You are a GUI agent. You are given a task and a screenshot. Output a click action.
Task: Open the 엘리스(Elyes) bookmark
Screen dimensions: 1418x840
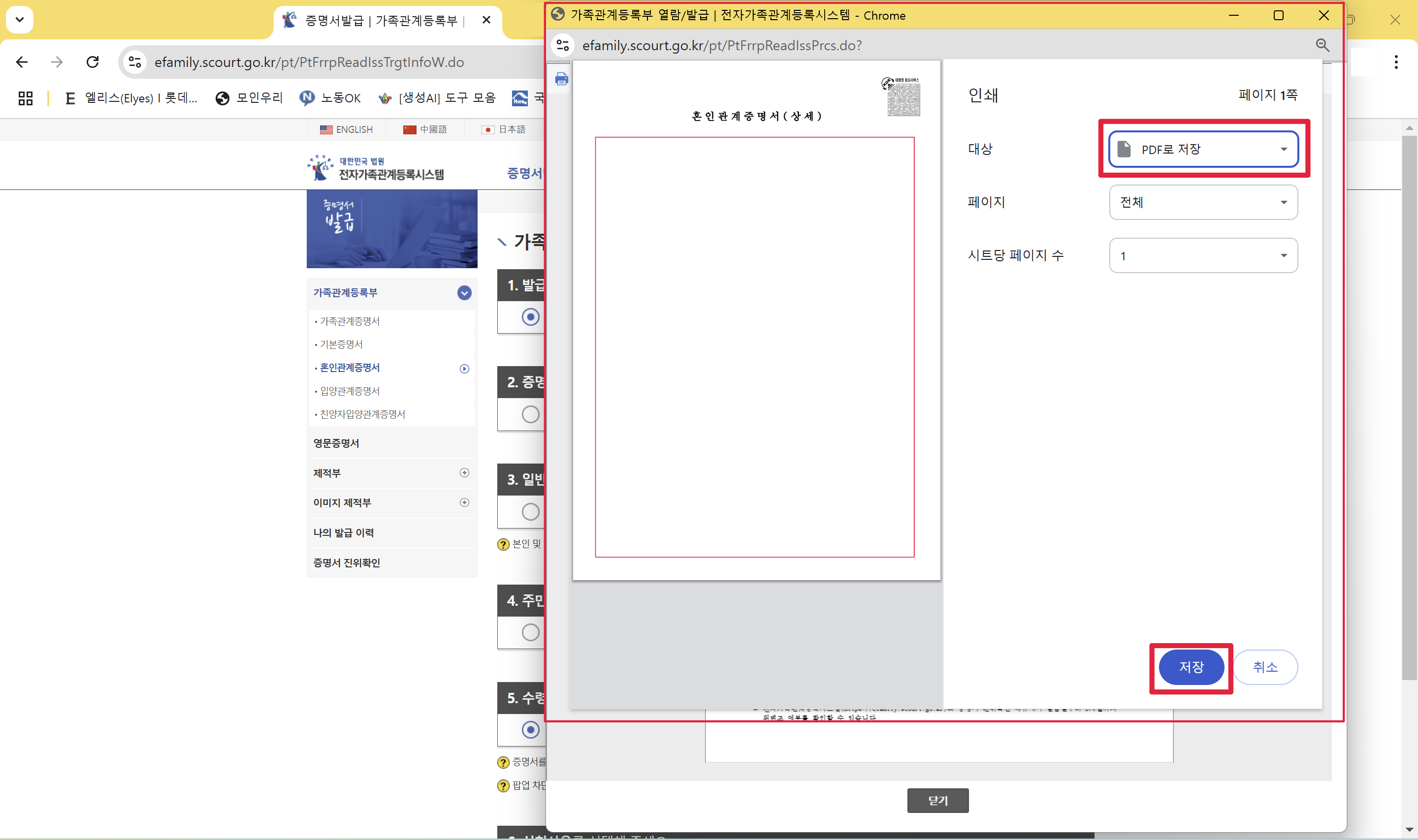click(132, 98)
